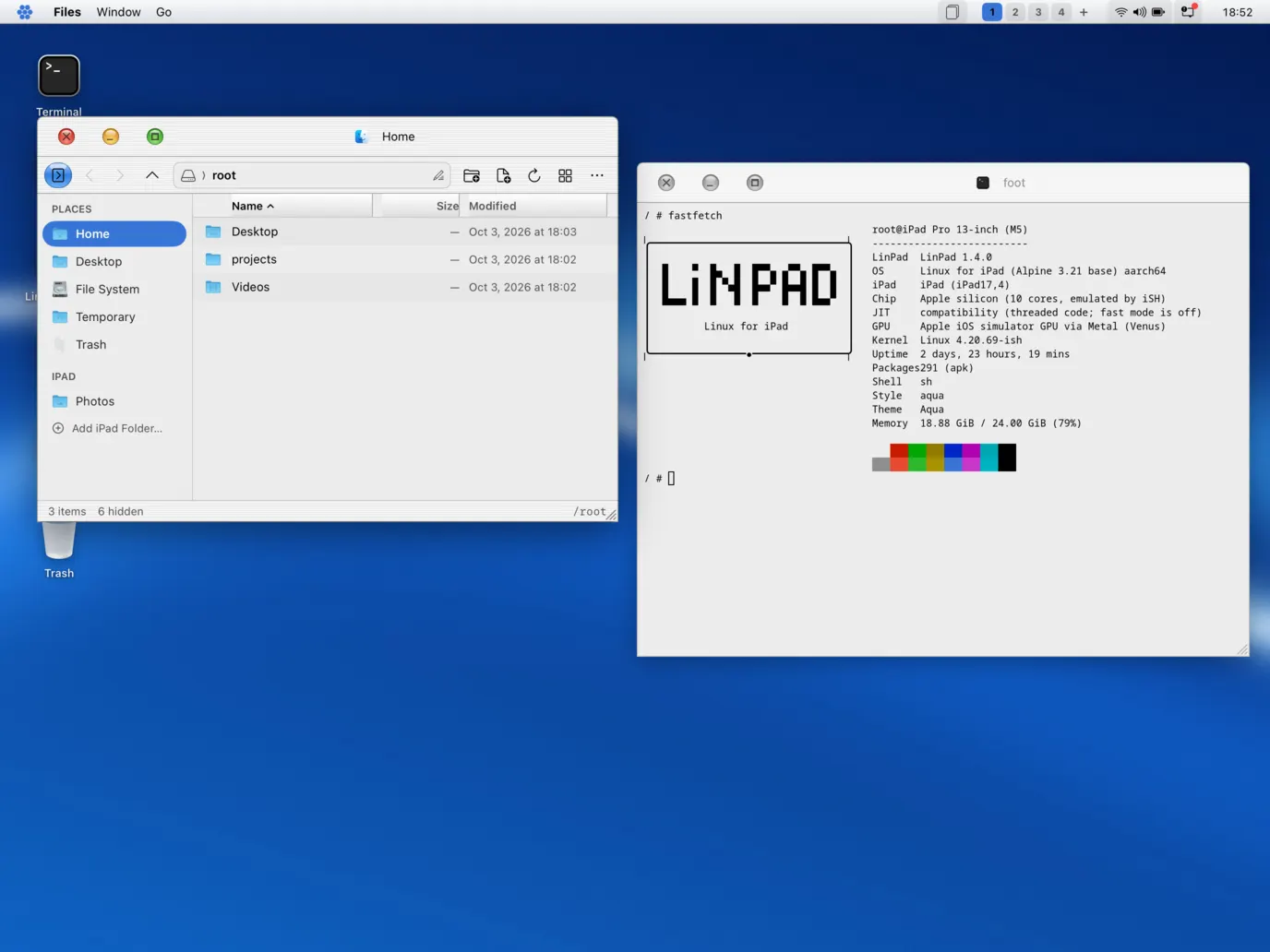Image resolution: width=1270 pixels, height=952 pixels.
Task: Select Home in the Places sidebar
Action: tap(114, 233)
